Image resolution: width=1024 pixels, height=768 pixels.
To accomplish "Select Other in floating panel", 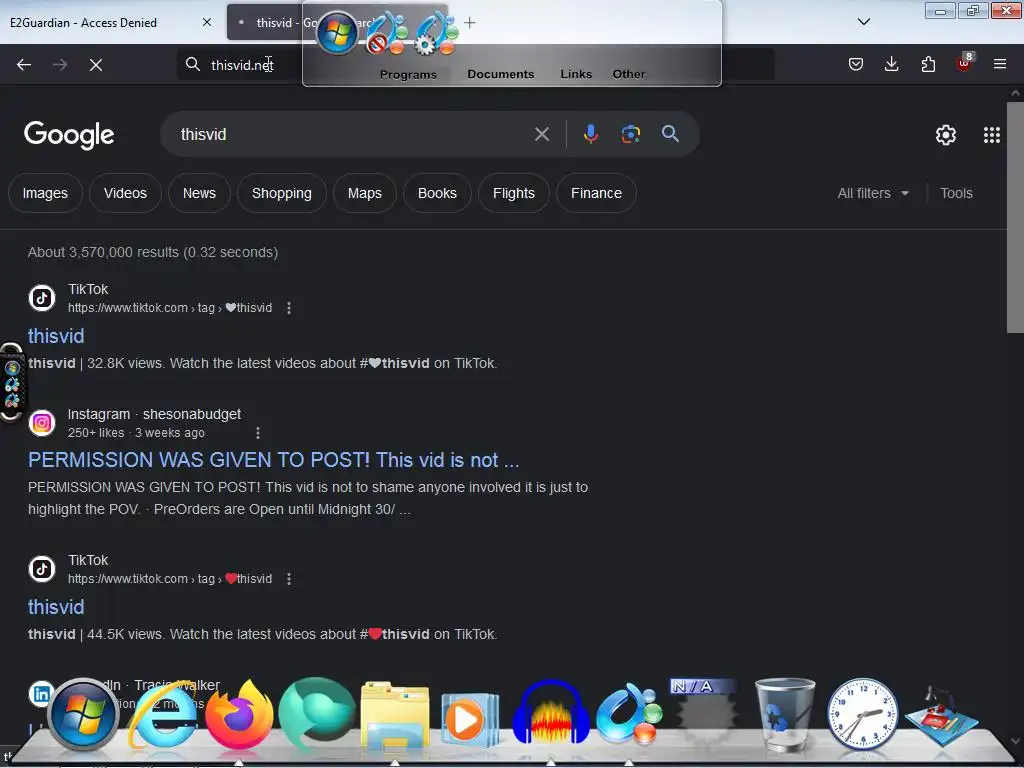I will [628, 74].
